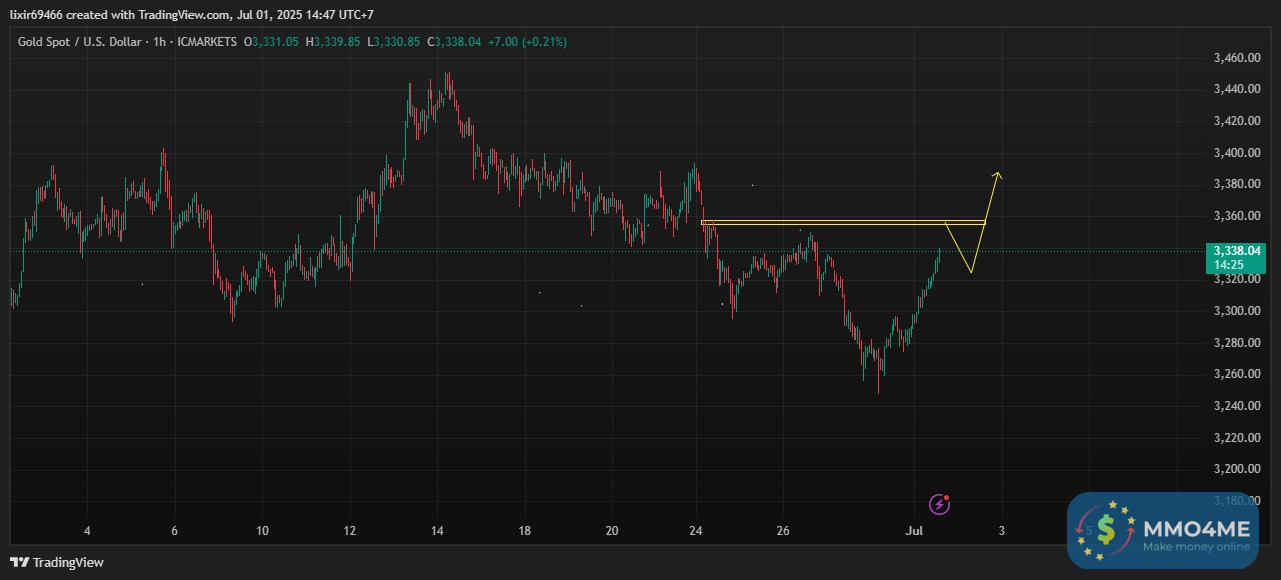Screen dimensions: 1281x580
Task: Click the MMO4ME dollar sign logo
Action: (1105, 530)
